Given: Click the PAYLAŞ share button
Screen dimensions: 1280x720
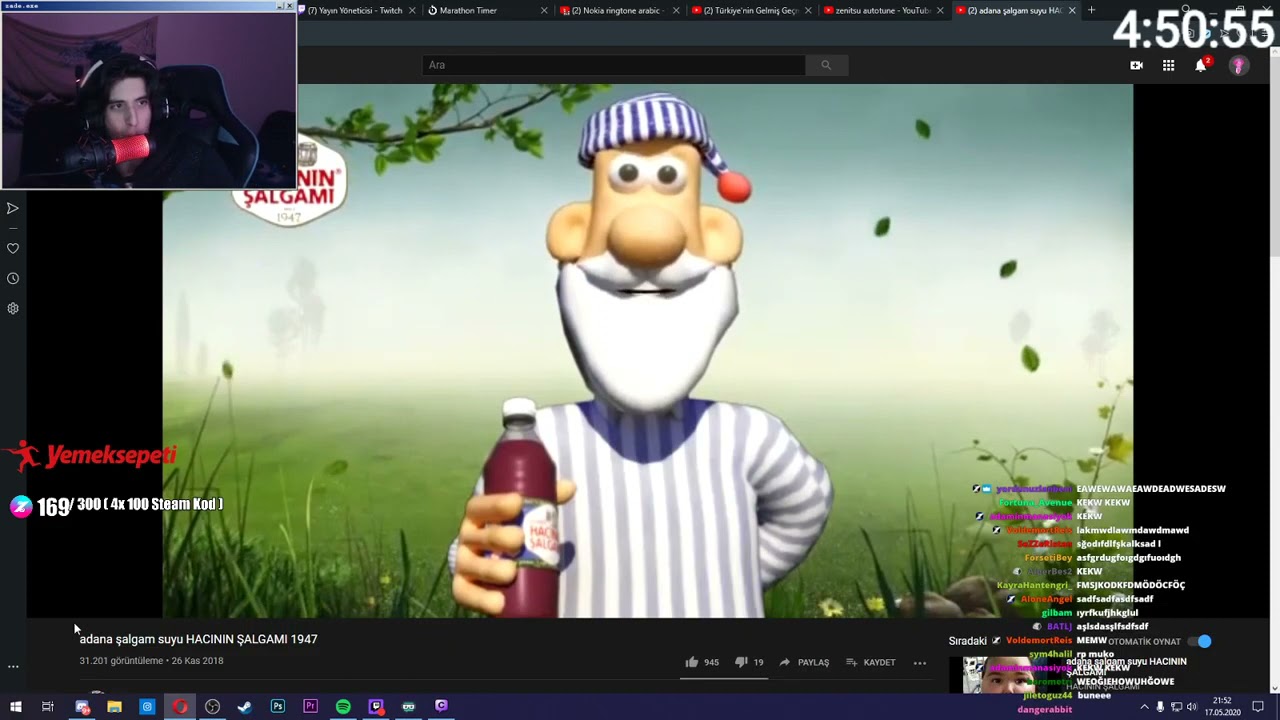Looking at the screenshot, I should coord(804,662).
